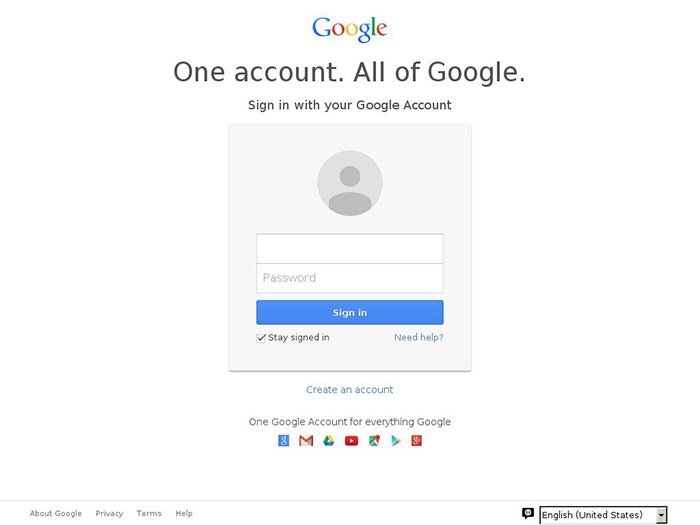Open the Terms footer link
The width and height of the screenshot is (700, 525).
pyautogui.click(x=149, y=513)
